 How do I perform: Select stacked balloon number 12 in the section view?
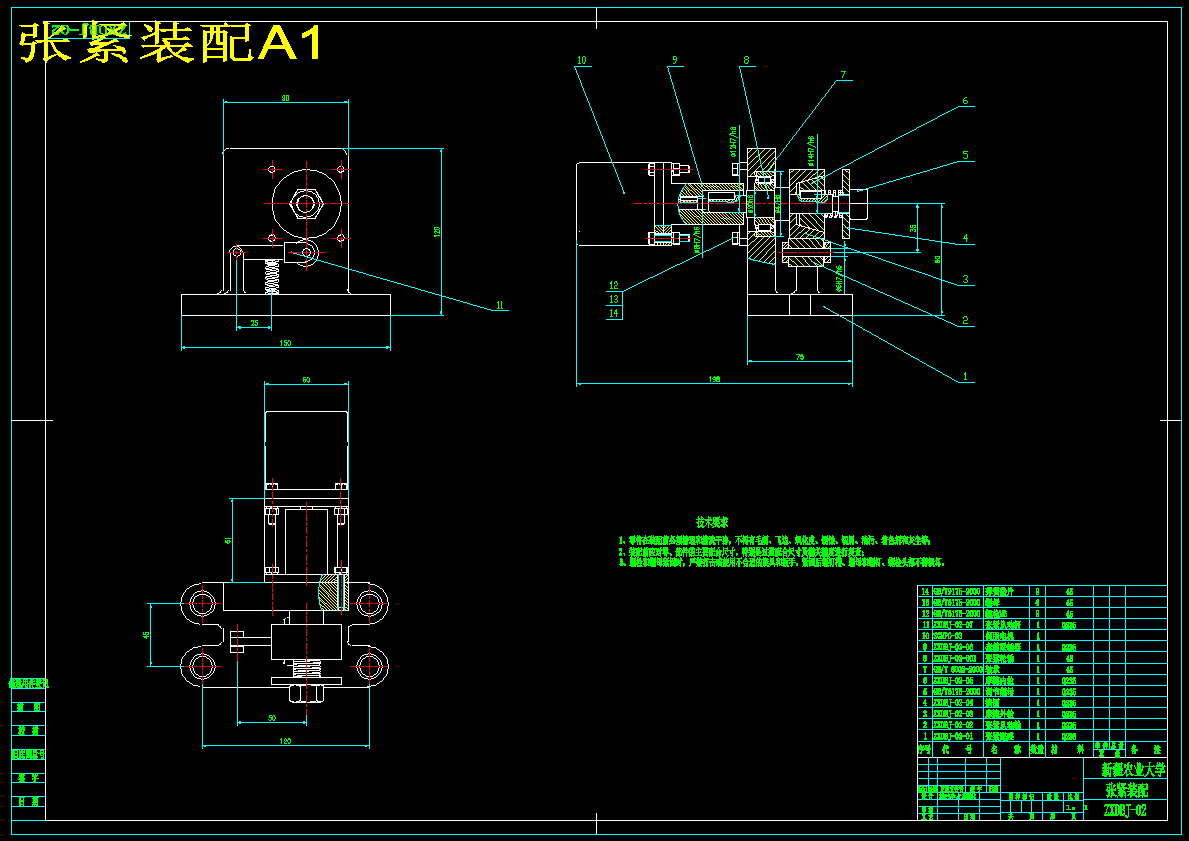(613, 286)
